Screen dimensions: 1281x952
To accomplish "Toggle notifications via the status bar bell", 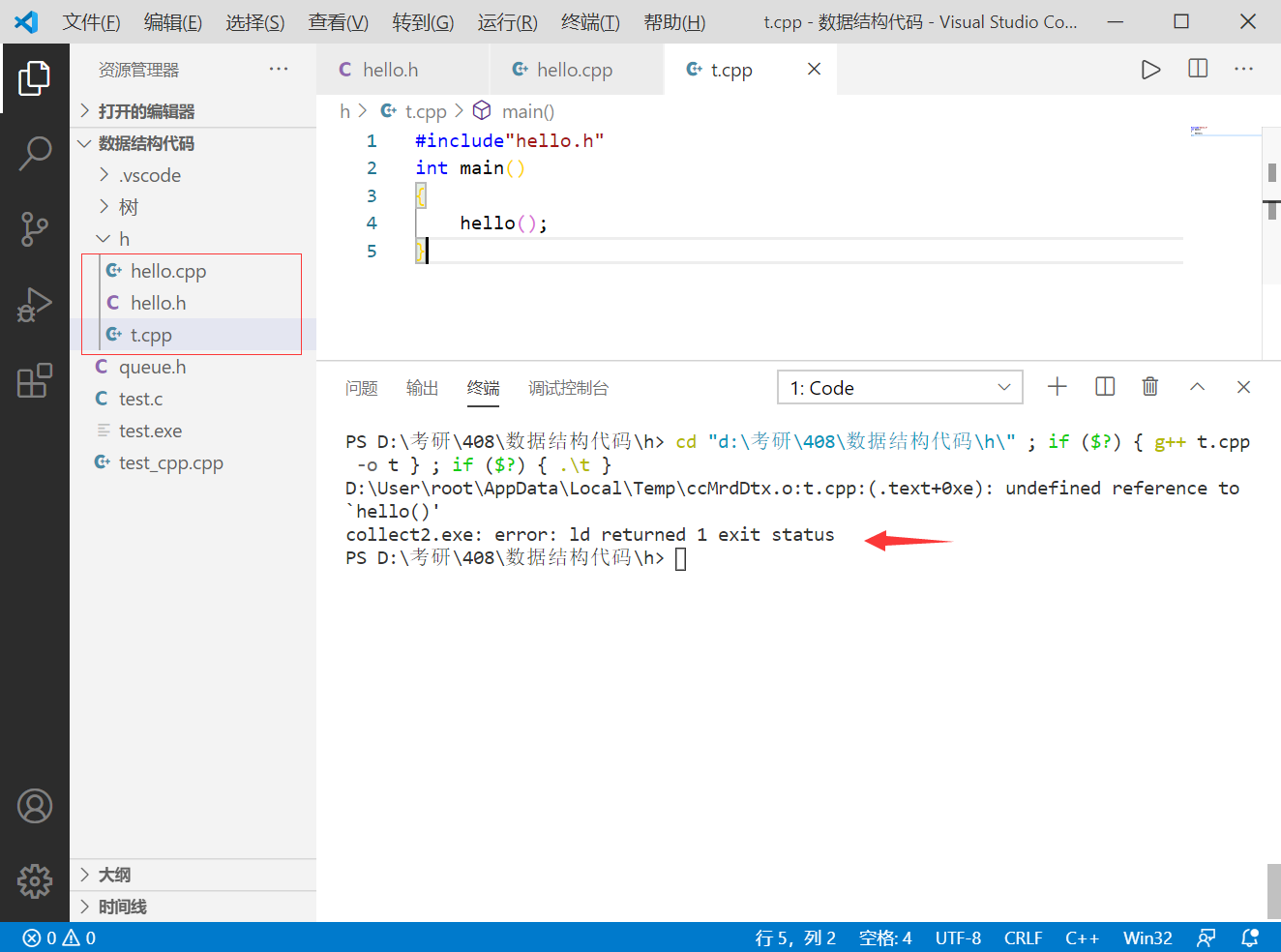I will [1249, 937].
